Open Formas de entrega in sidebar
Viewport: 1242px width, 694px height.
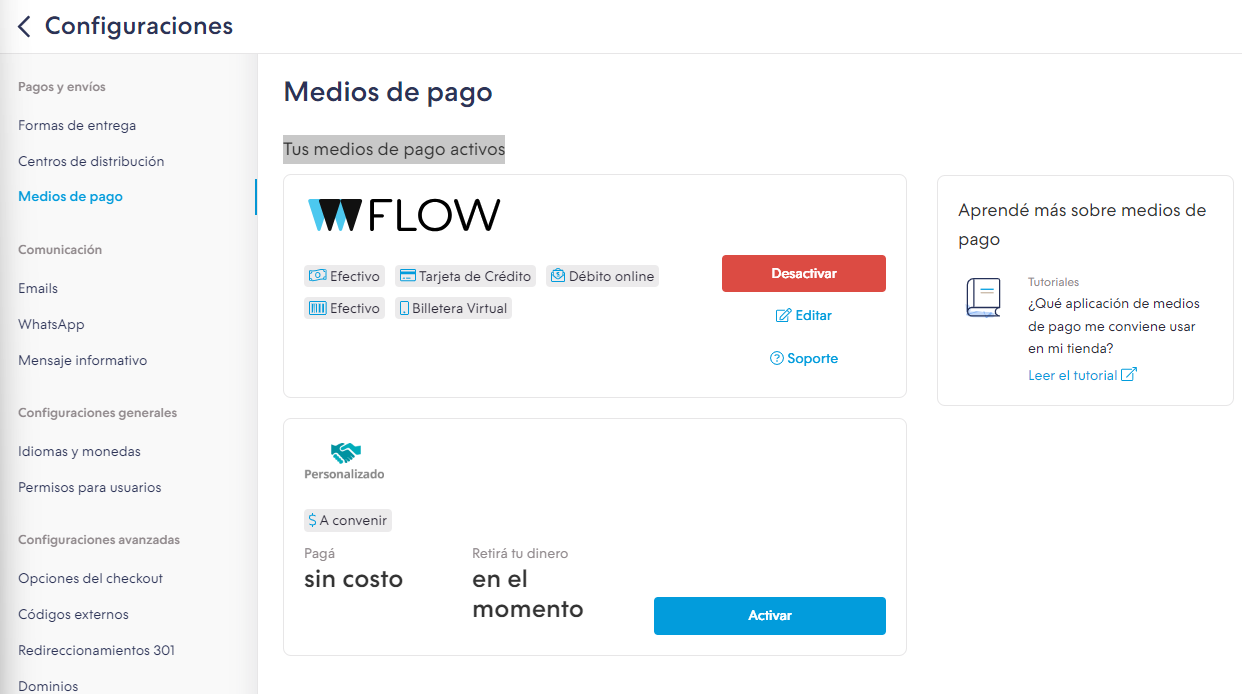pyautogui.click(x=77, y=125)
